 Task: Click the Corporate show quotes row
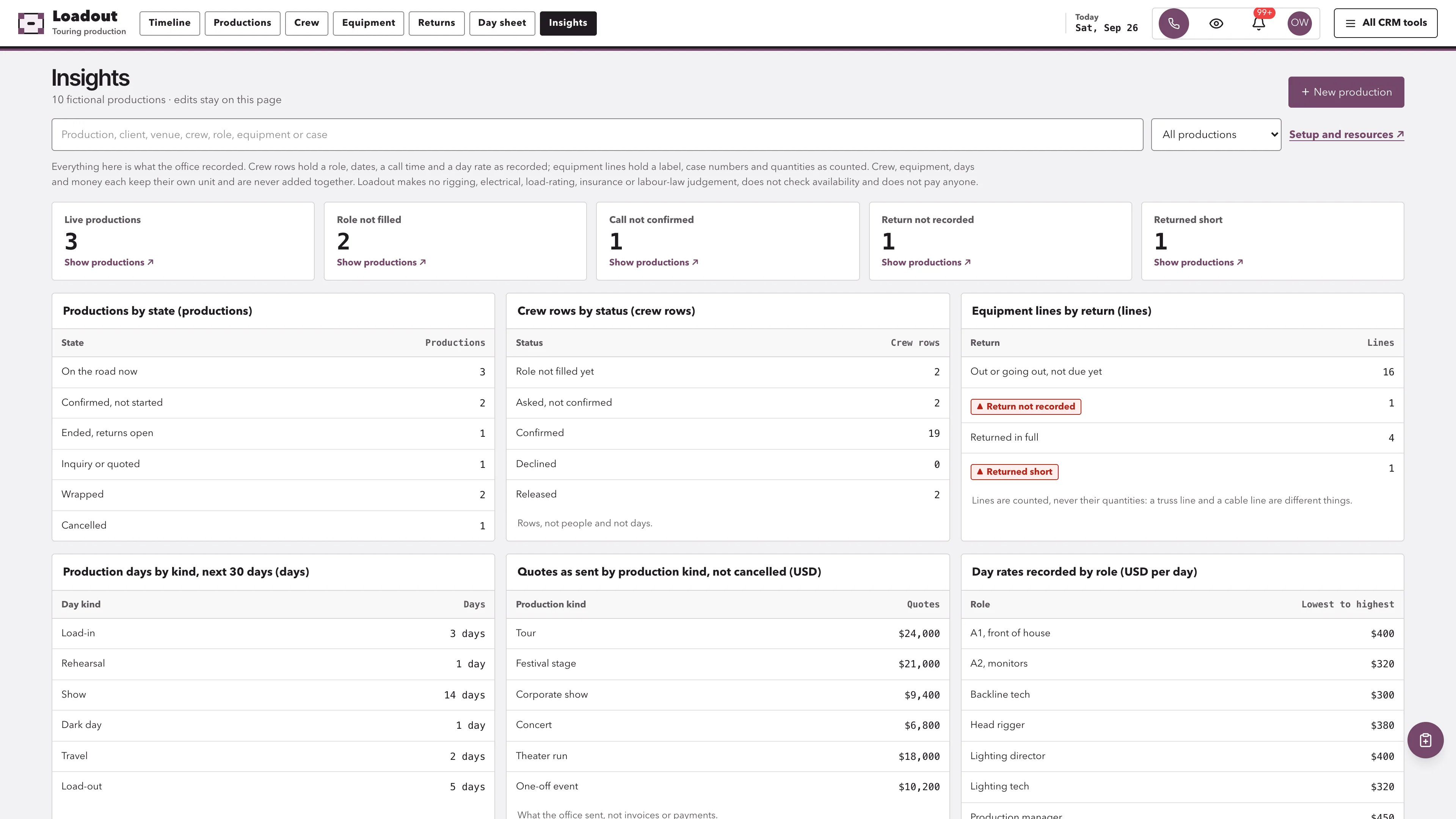(728, 695)
